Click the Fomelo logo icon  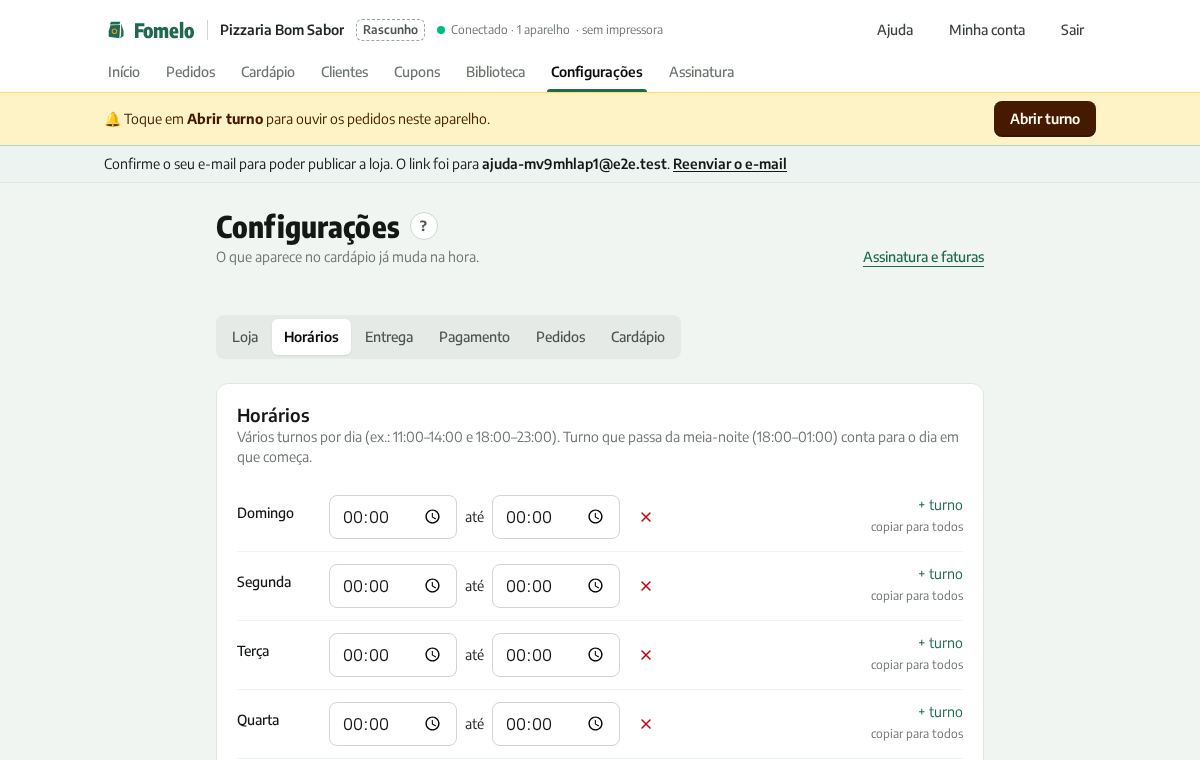[116, 30]
